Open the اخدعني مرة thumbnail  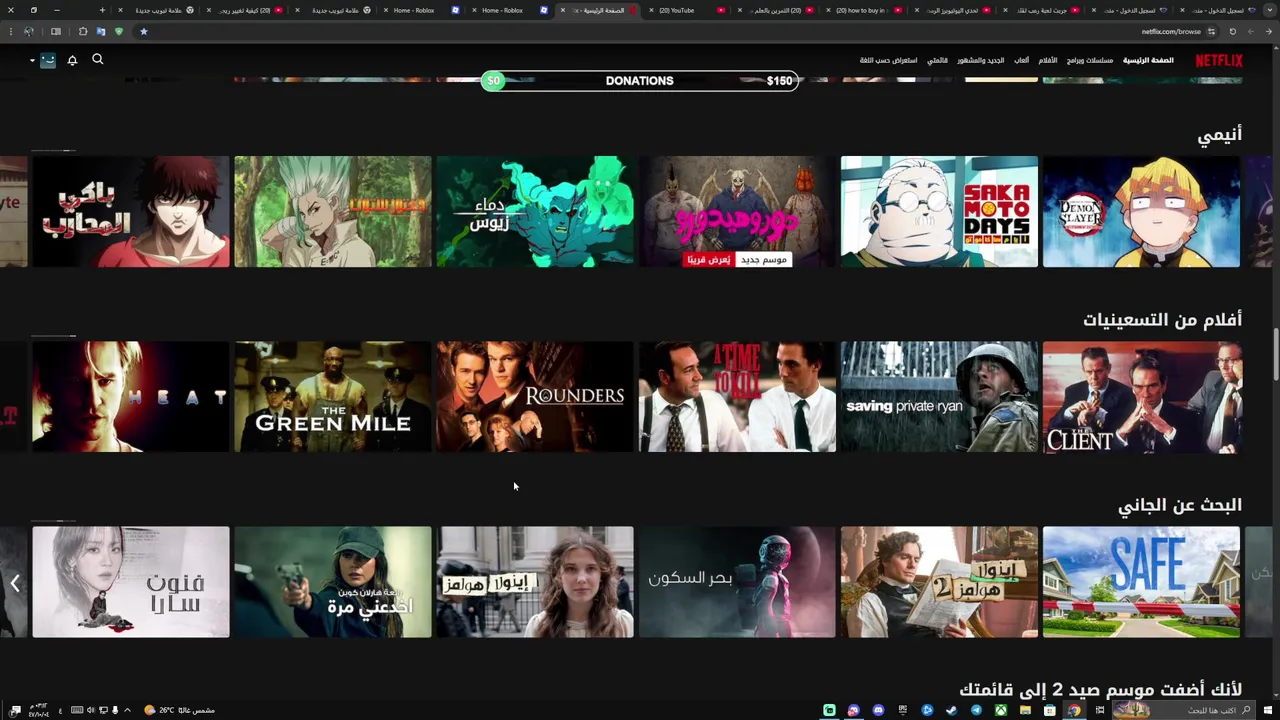[x=333, y=582]
